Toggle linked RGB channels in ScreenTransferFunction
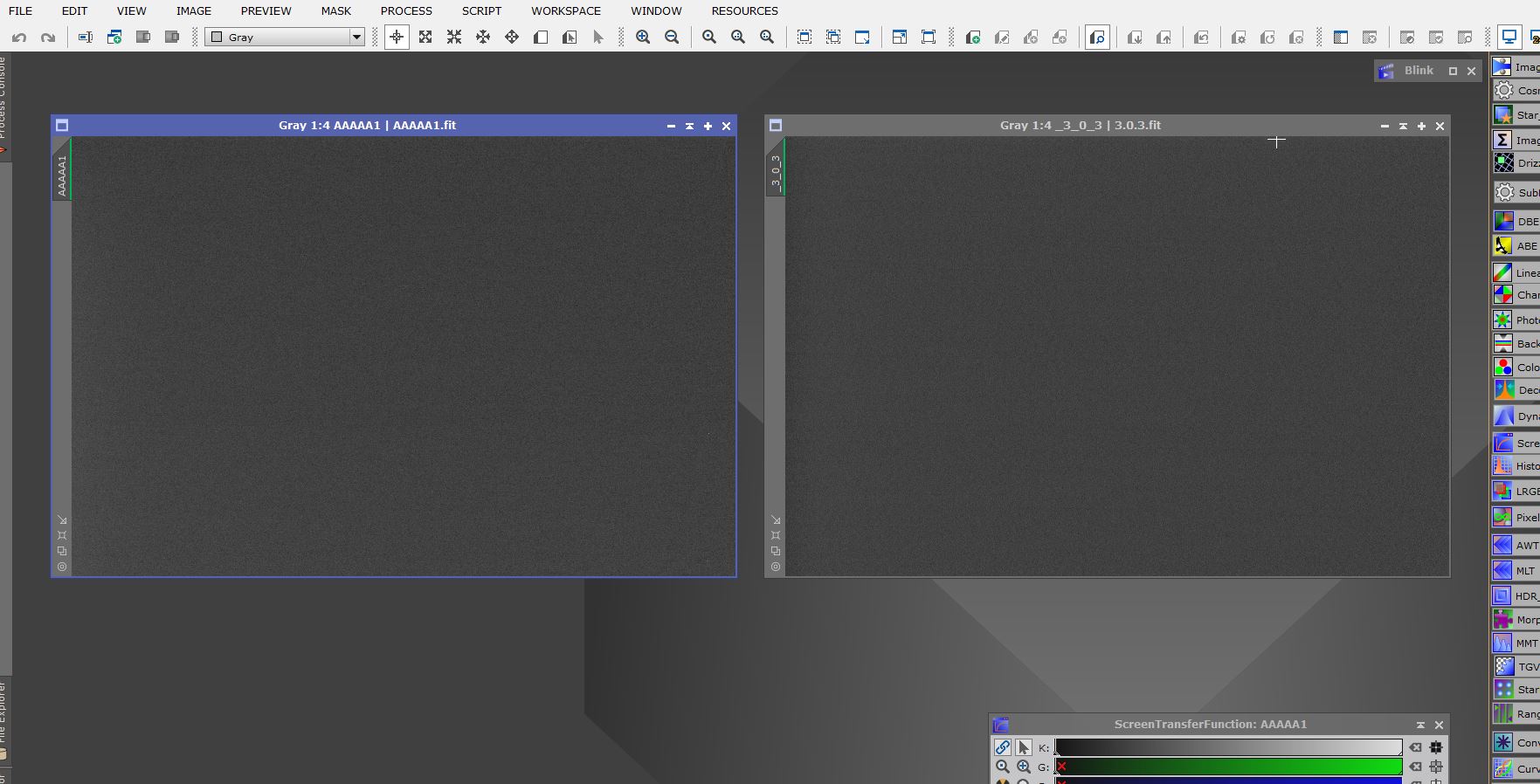Viewport: 1540px width, 784px height. coord(1002,747)
